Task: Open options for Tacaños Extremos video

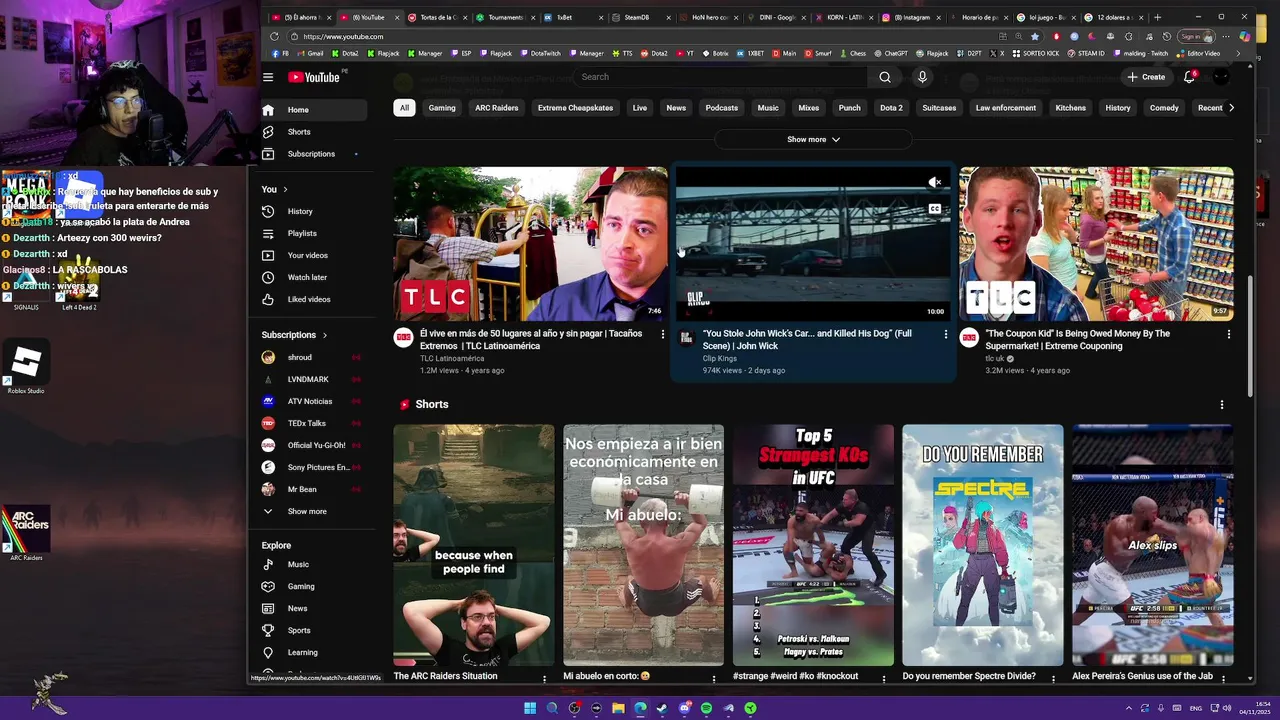Action: [662, 334]
